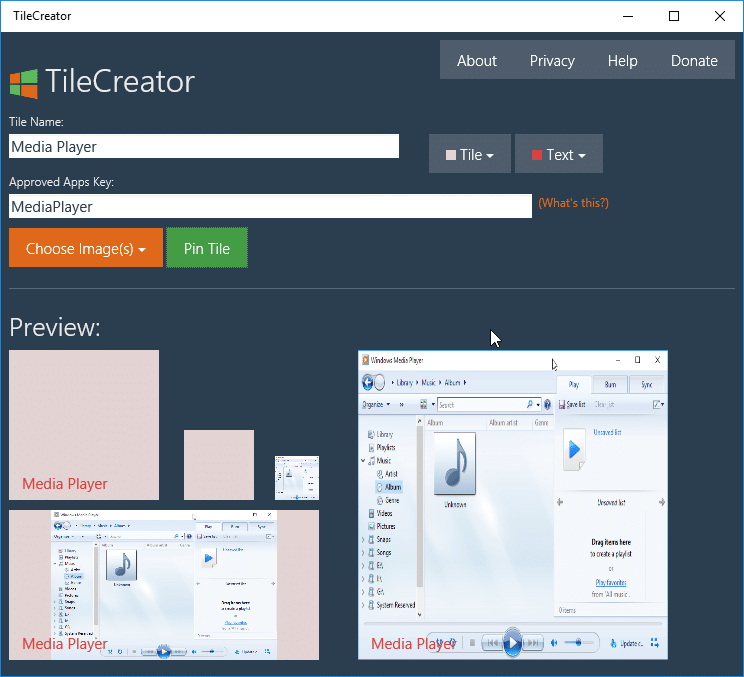Select the wide tile preview

[x=164, y=584]
